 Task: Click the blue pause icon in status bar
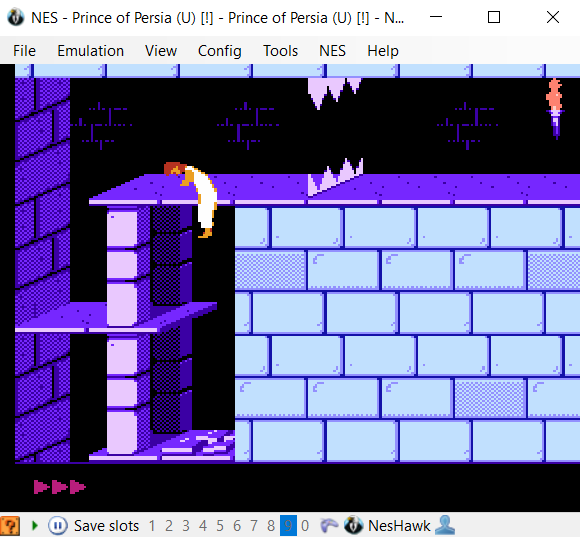click(58, 526)
